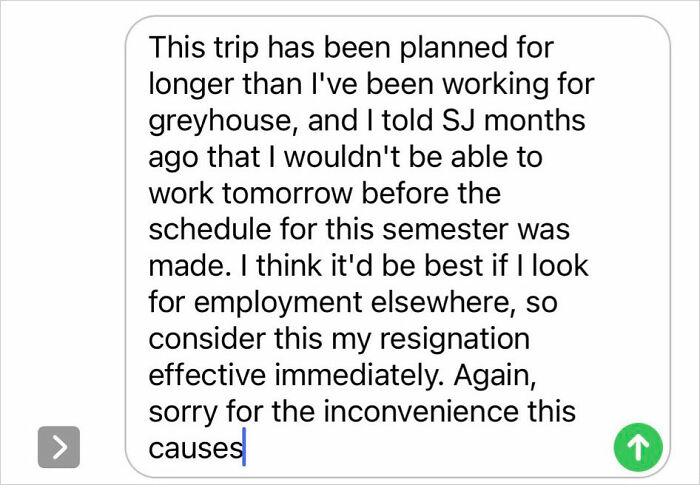The width and height of the screenshot is (700, 485).
Task: Place cursor on the word 'months'
Action: coord(536,122)
